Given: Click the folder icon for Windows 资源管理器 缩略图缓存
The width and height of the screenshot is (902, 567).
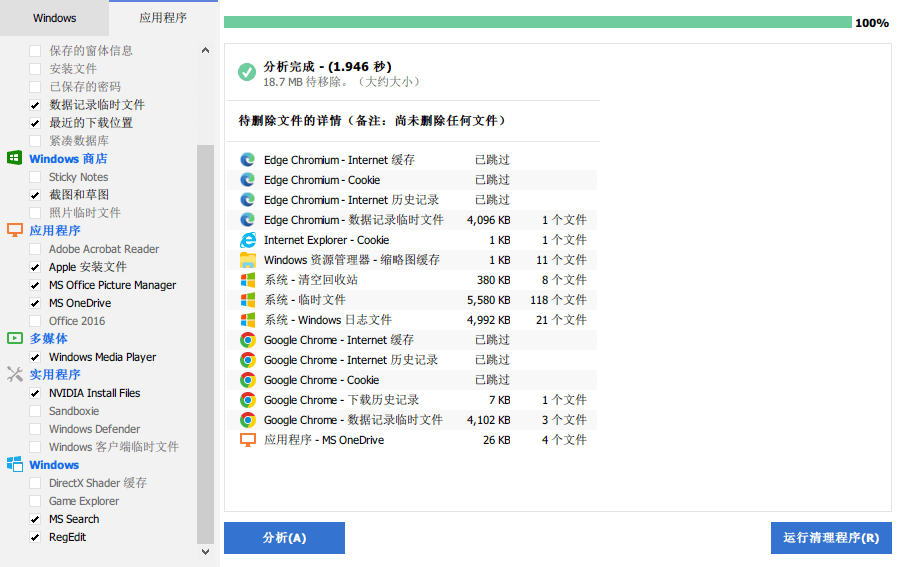Looking at the screenshot, I should click(x=247, y=260).
